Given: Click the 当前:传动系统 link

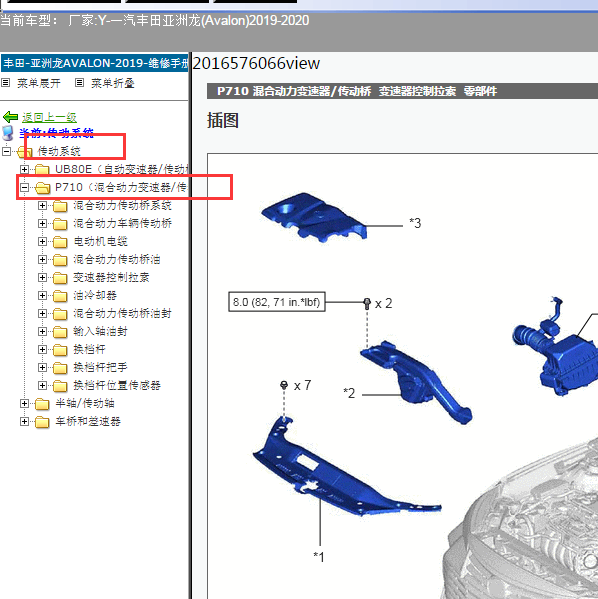Looking at the screenshot, I should pyautogui.click(x=56, y=133).
